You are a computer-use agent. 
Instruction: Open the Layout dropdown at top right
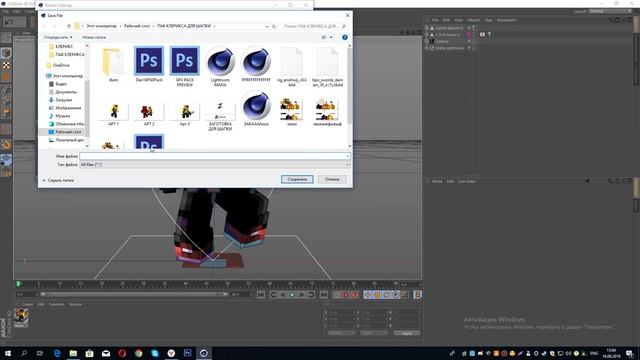point(611,11)
